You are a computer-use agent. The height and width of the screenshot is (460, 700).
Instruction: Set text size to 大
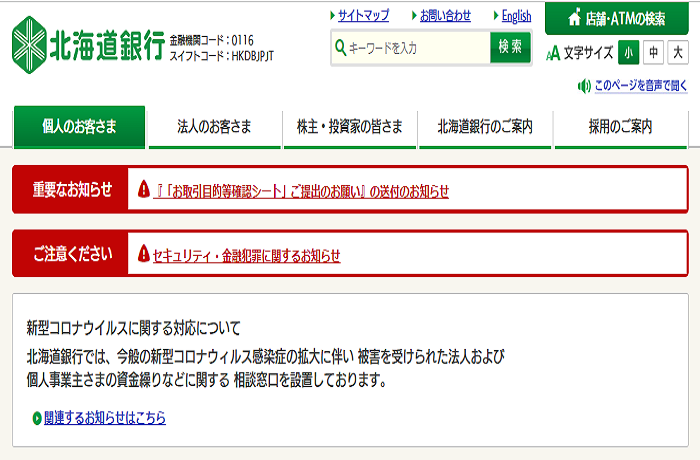click(x=678, y=53)
